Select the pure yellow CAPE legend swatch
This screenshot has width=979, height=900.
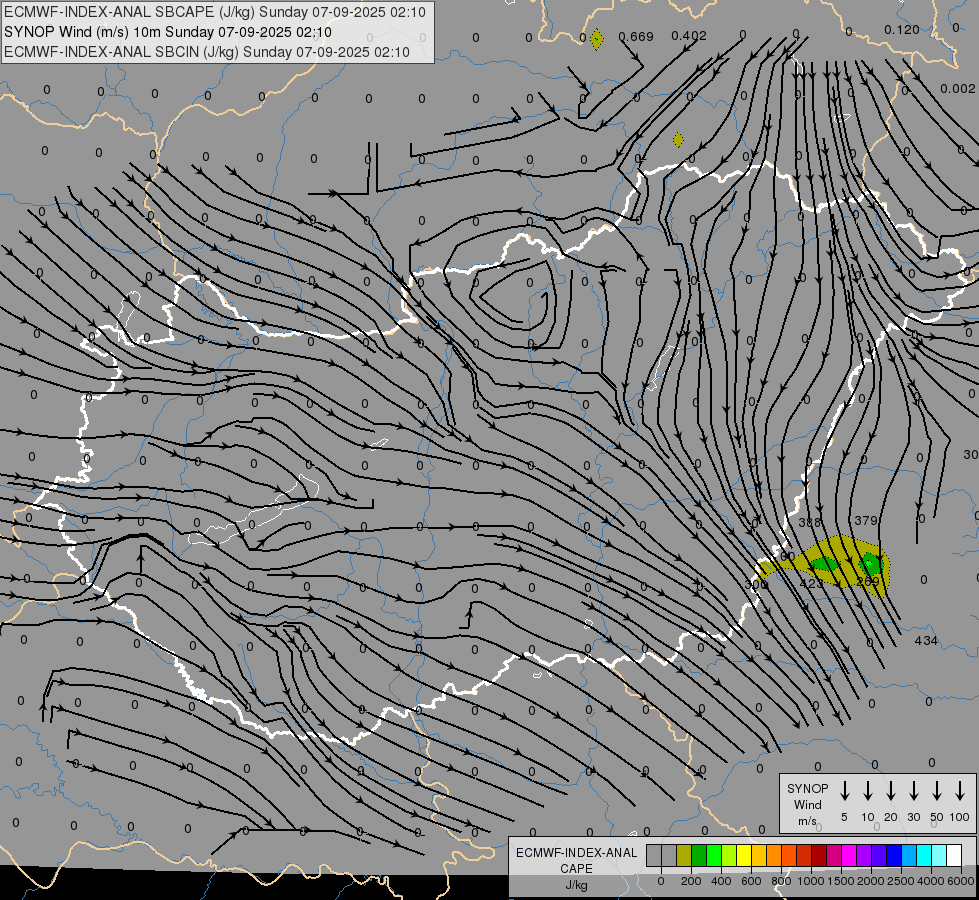click(x=744, y=855)
